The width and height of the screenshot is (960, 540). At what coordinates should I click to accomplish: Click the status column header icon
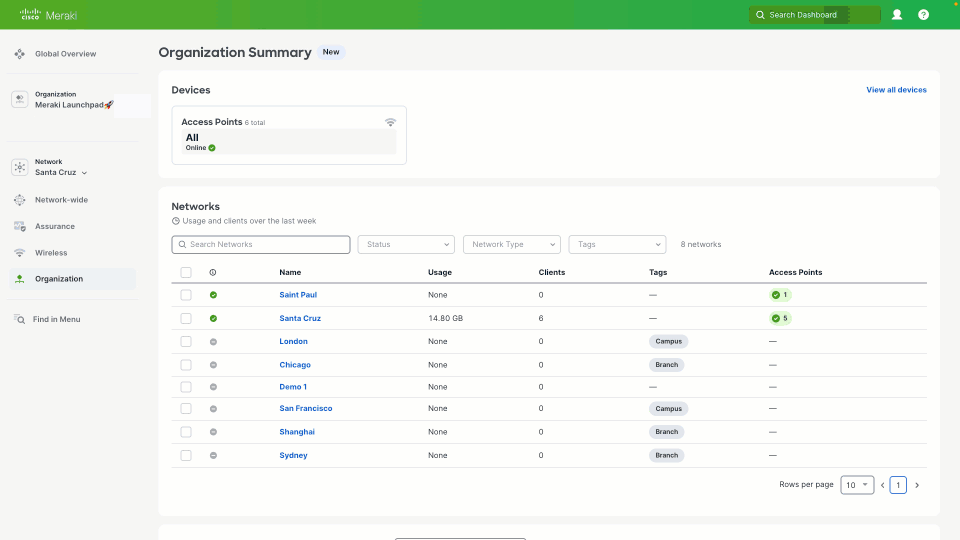coord(213,272)
